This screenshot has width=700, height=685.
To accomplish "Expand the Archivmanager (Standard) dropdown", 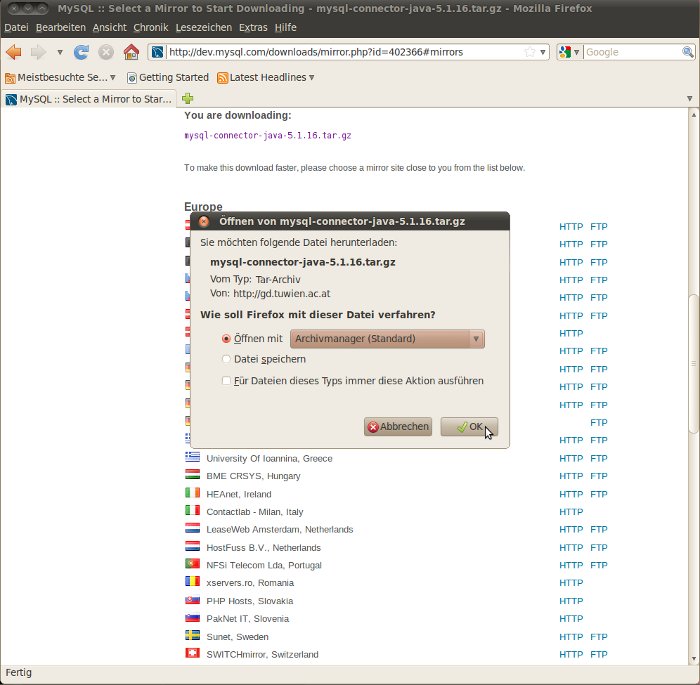I will pos(387,339).
